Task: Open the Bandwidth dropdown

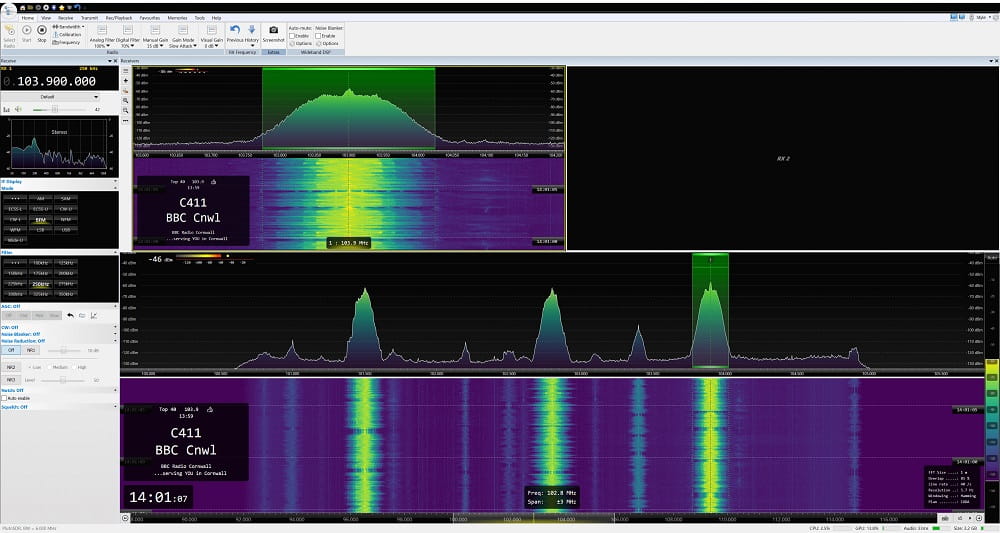Action: [72, 27]
